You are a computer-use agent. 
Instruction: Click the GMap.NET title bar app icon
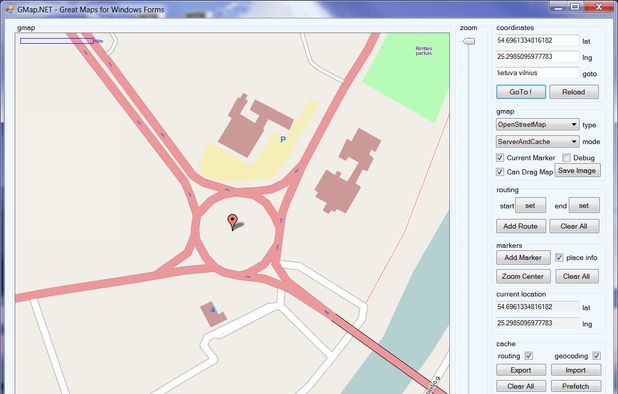pos(9,8)
